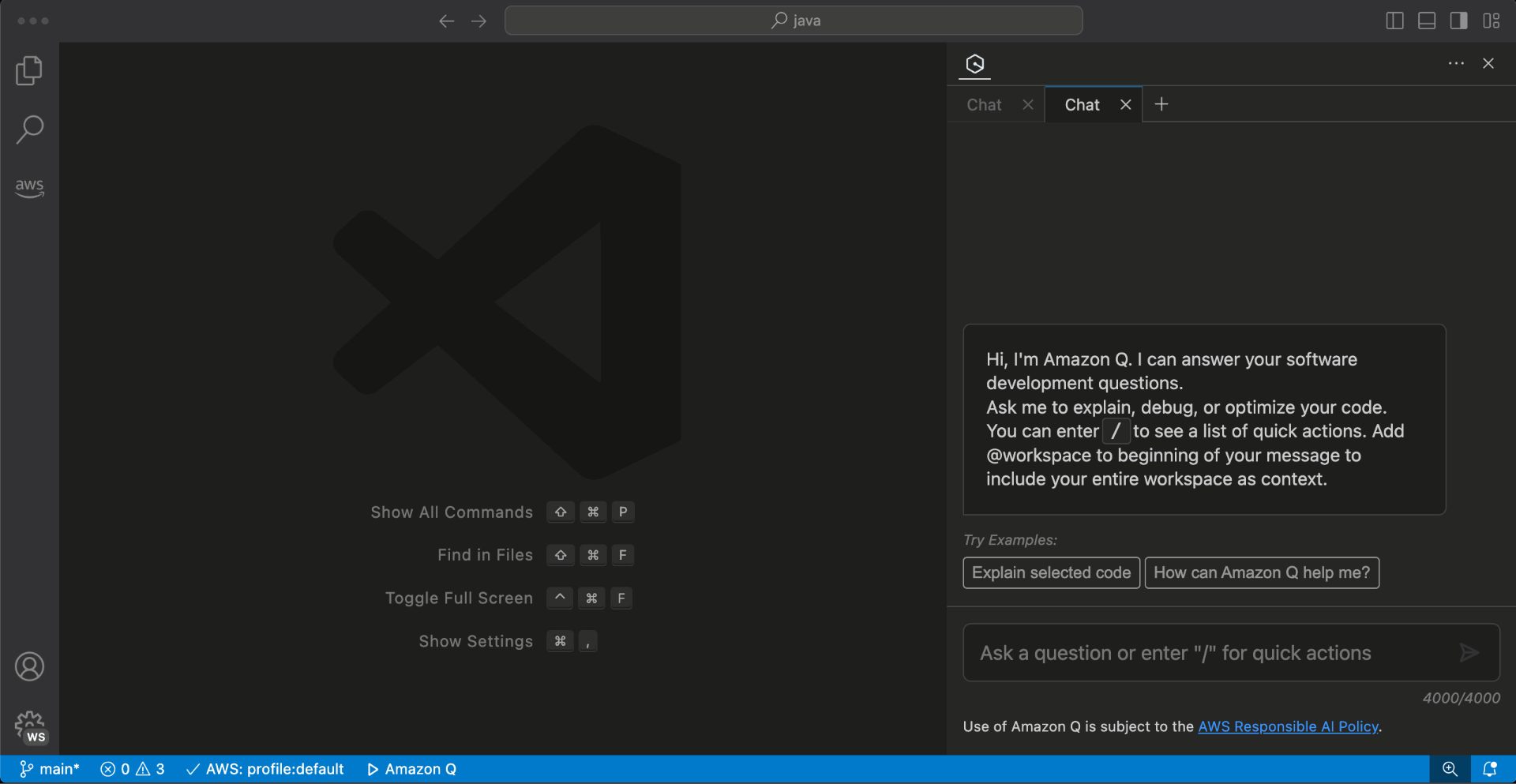Open the main* branch status item
The height and width of the screenshot is (784, 1516).
50,769
